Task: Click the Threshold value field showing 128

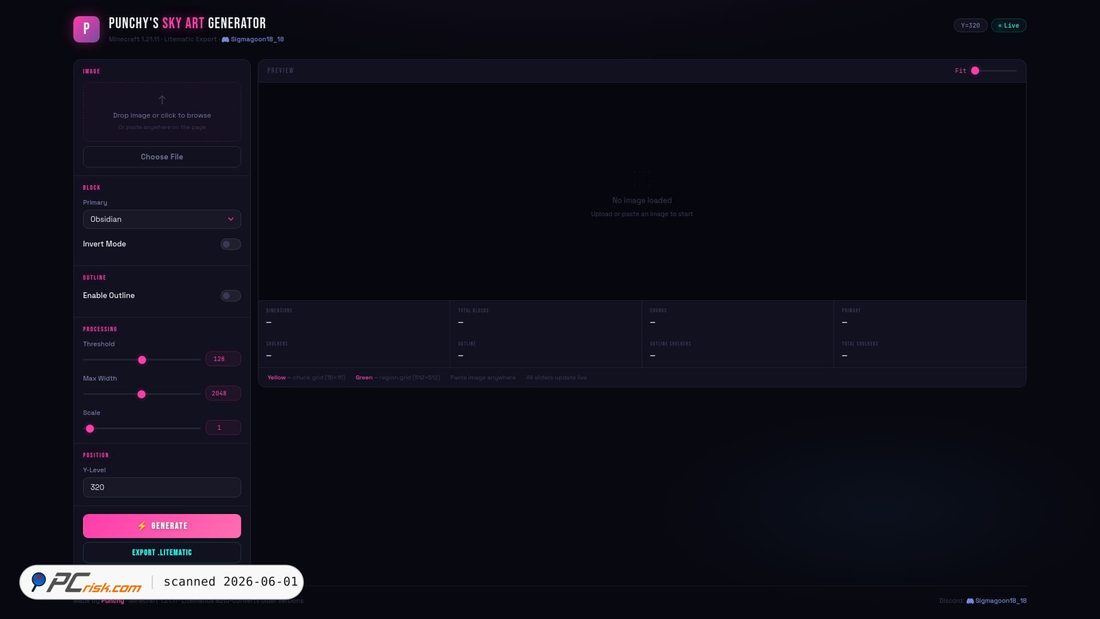Action: [223, 359]
